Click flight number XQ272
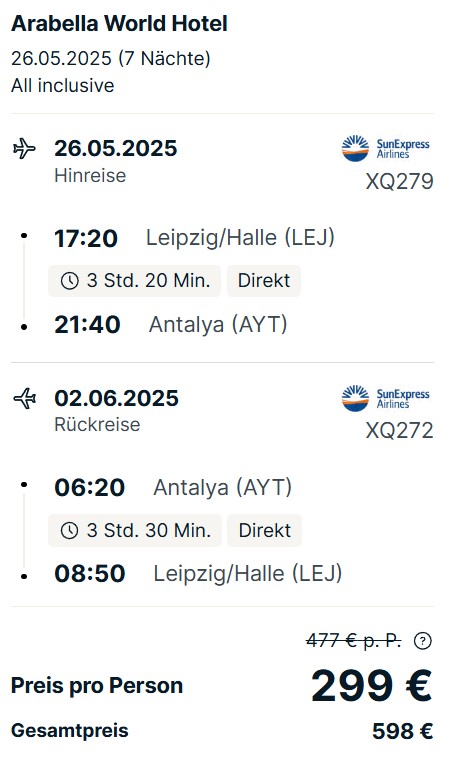 pos(399,430)
